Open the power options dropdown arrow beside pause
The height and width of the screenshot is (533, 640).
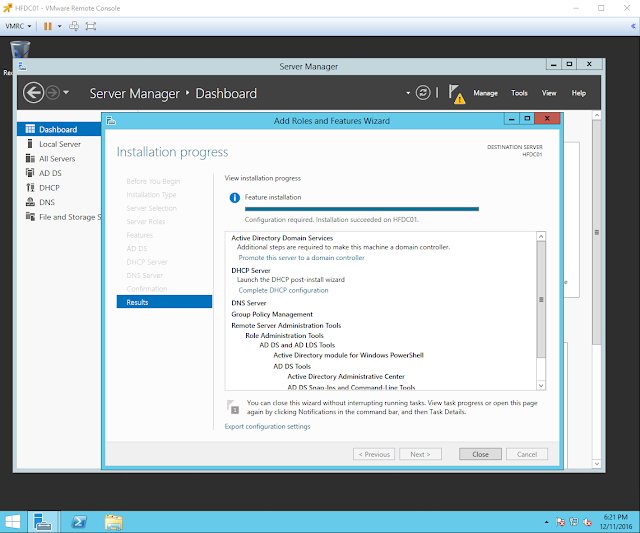coord(60,26)
